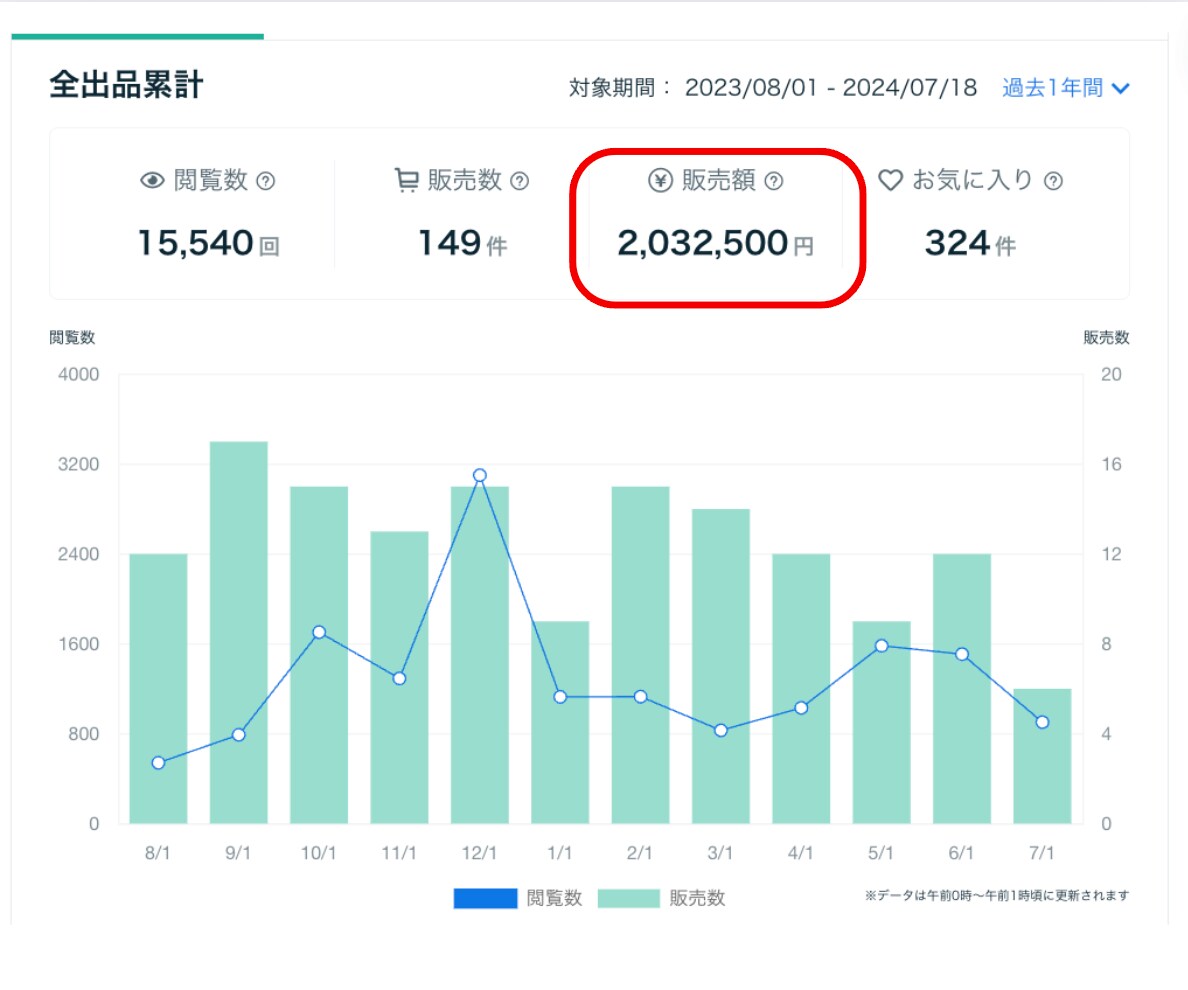Open help icon next to お気に入り
The height and width of the screenshot is (990, 1188).
click(1053, 181)
